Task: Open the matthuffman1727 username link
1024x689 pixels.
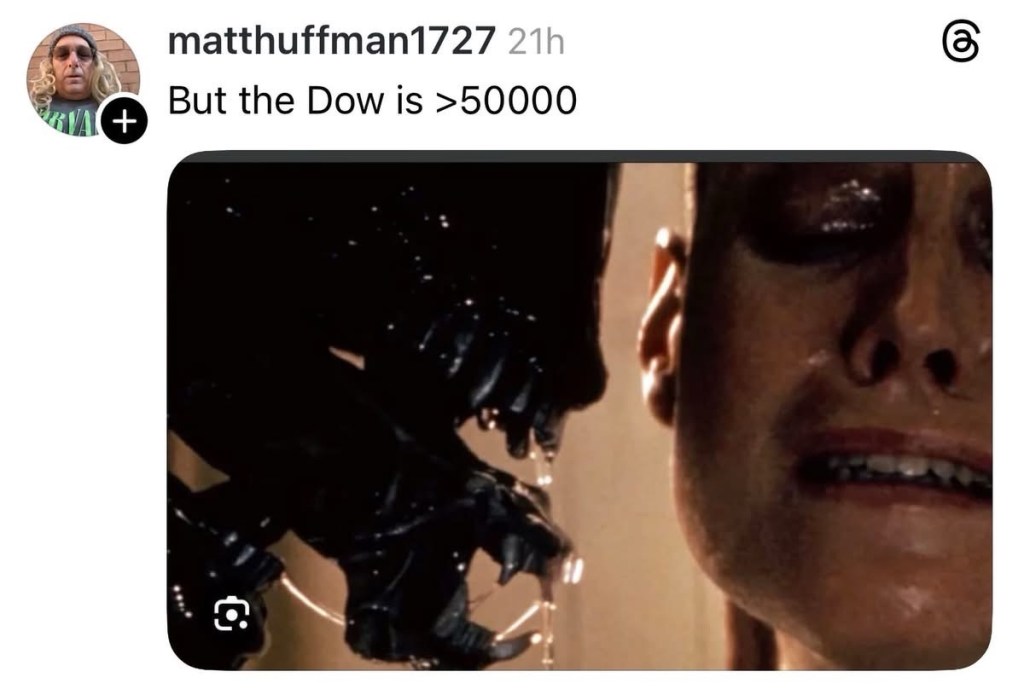Action: tap(332, 41)
